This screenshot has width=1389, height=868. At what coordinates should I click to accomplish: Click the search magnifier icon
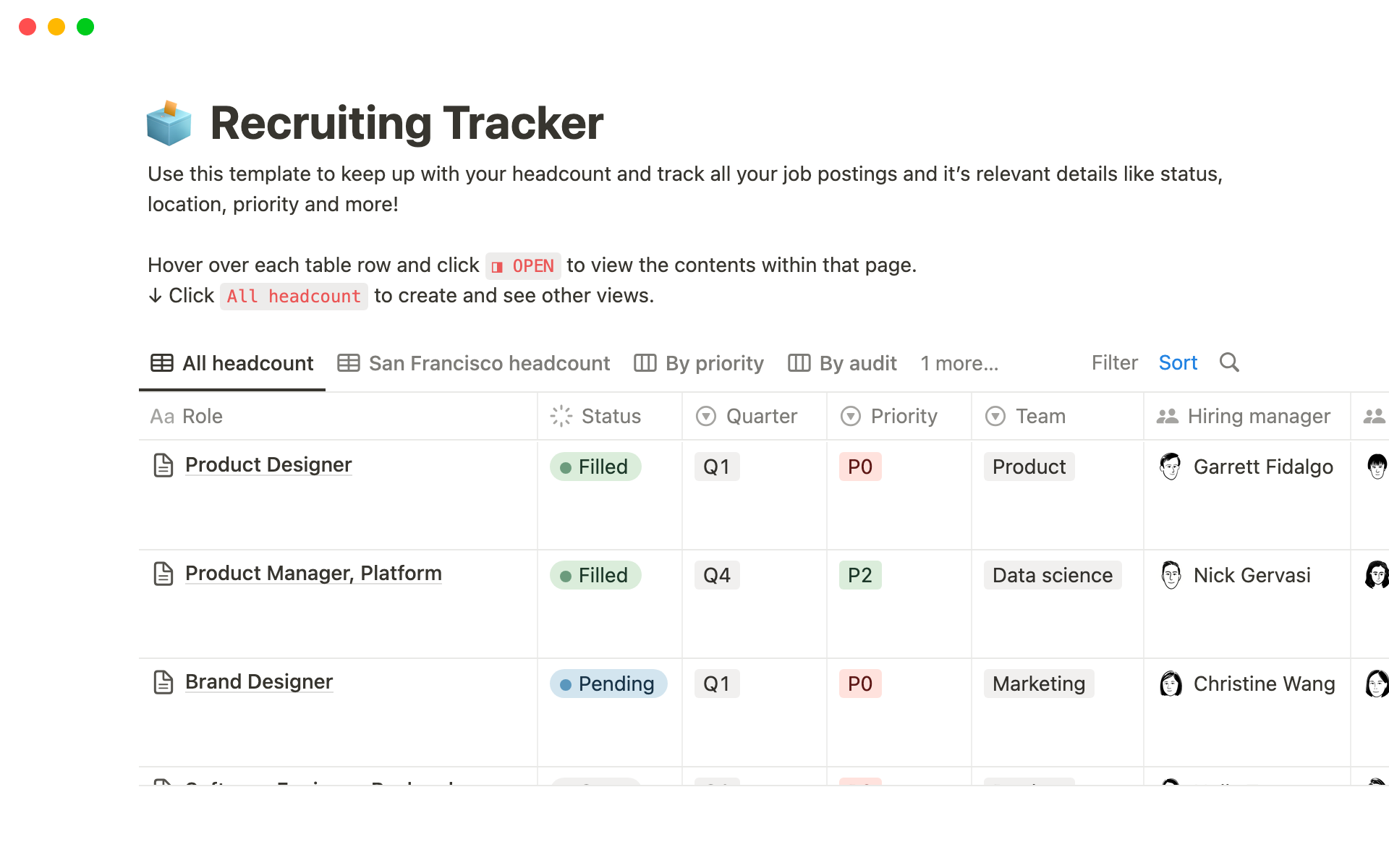tap(1229, 362)
